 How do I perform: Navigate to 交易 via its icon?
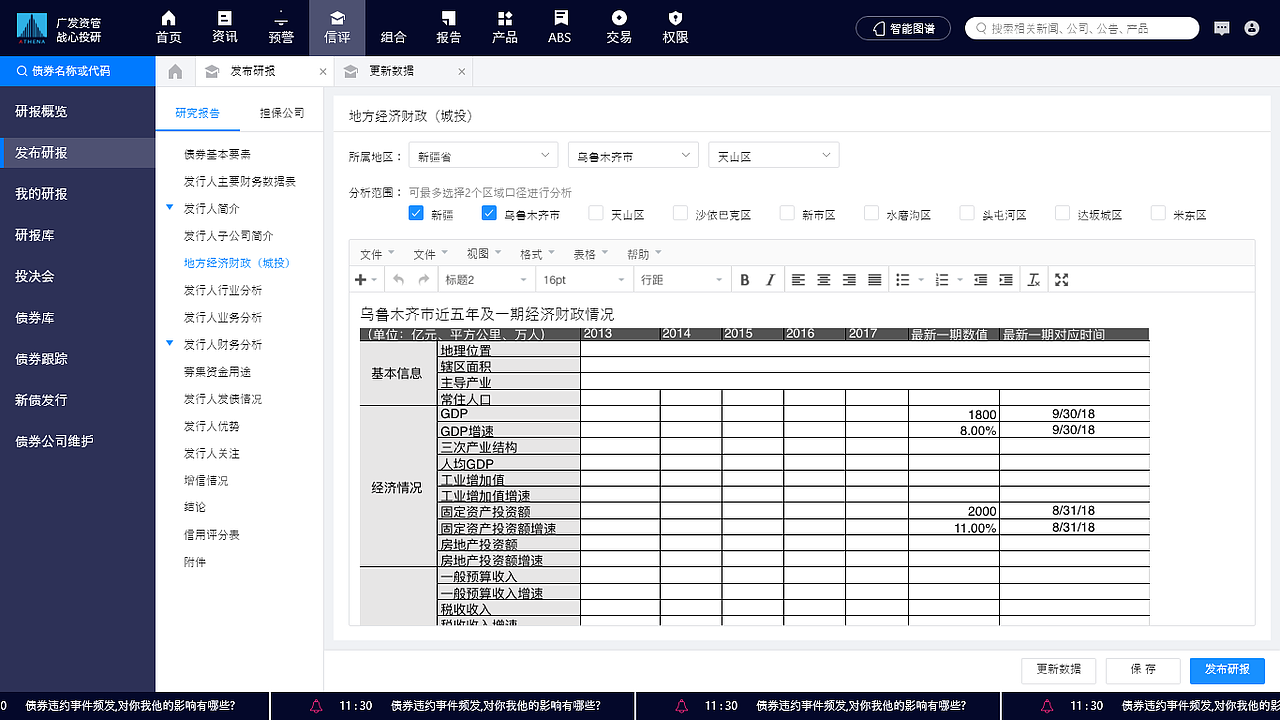[x=619, y=27]
